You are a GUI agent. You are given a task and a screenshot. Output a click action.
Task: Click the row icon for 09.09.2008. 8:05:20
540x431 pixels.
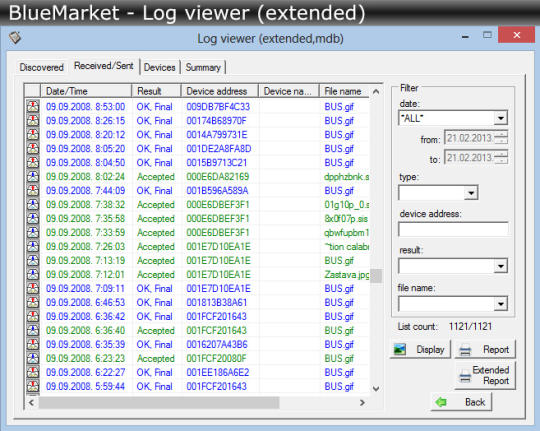[x=33, y=148]
